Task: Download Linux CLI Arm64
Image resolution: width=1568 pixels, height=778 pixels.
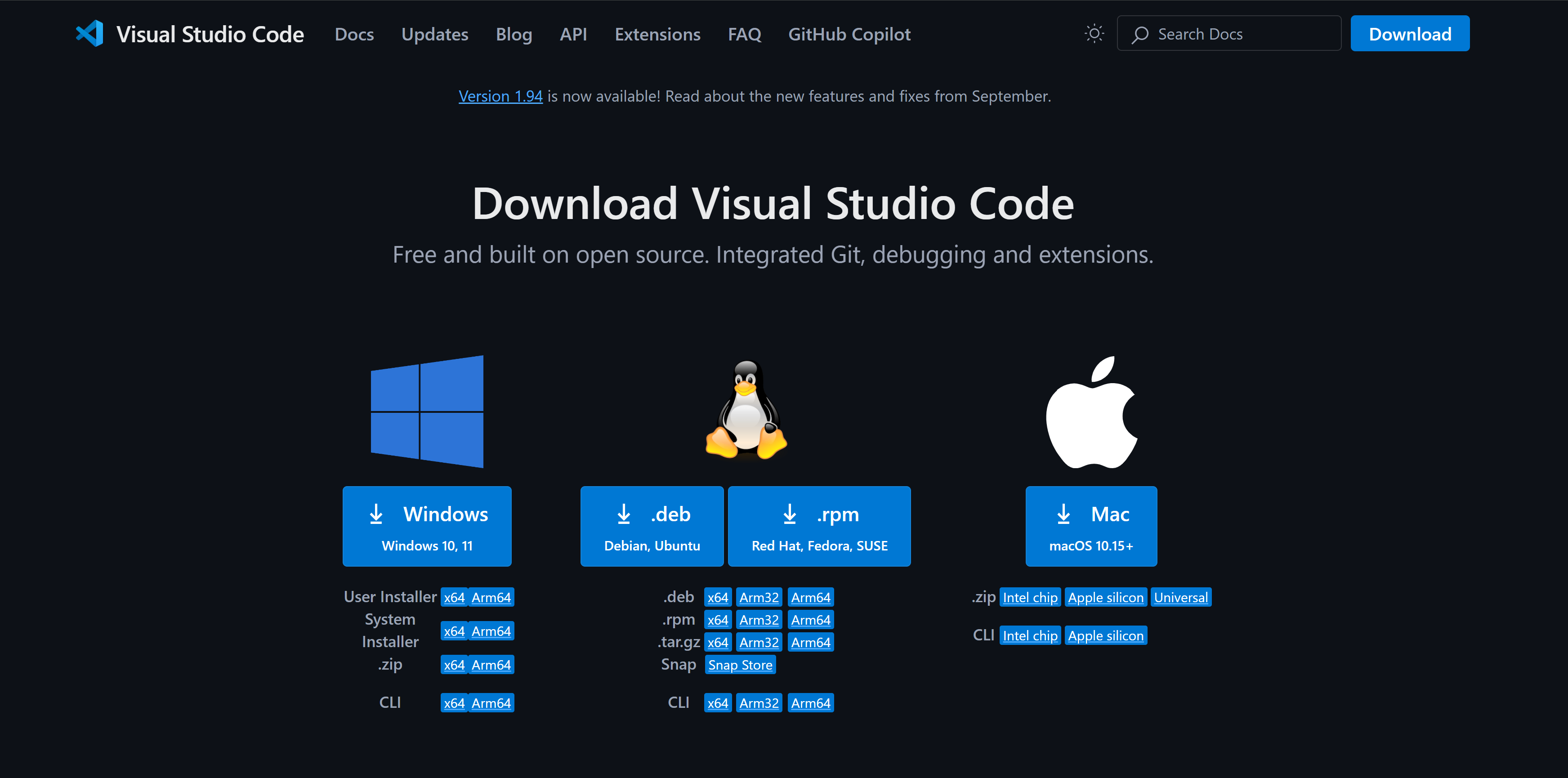Action: coord(811,703)
